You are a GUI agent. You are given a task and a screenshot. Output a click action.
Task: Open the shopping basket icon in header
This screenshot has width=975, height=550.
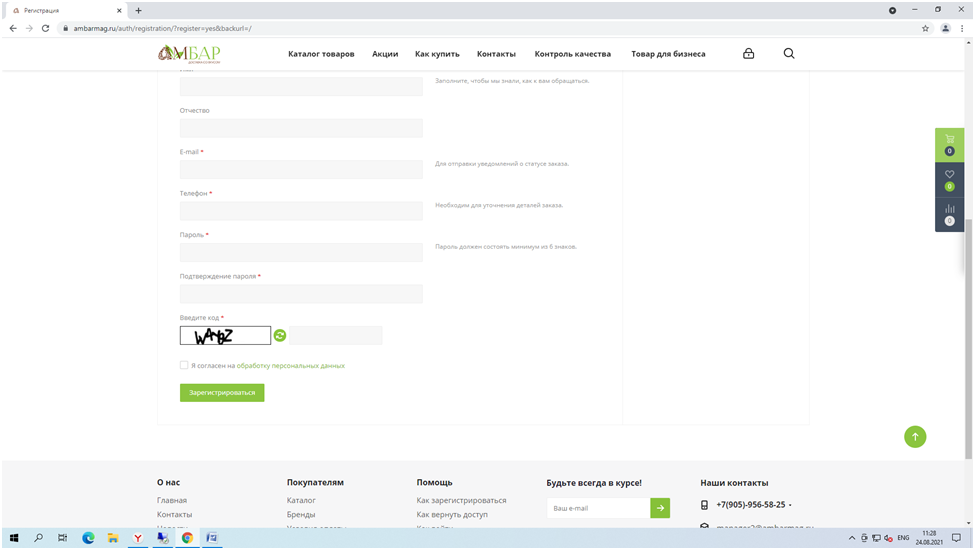tap(748, 54)
